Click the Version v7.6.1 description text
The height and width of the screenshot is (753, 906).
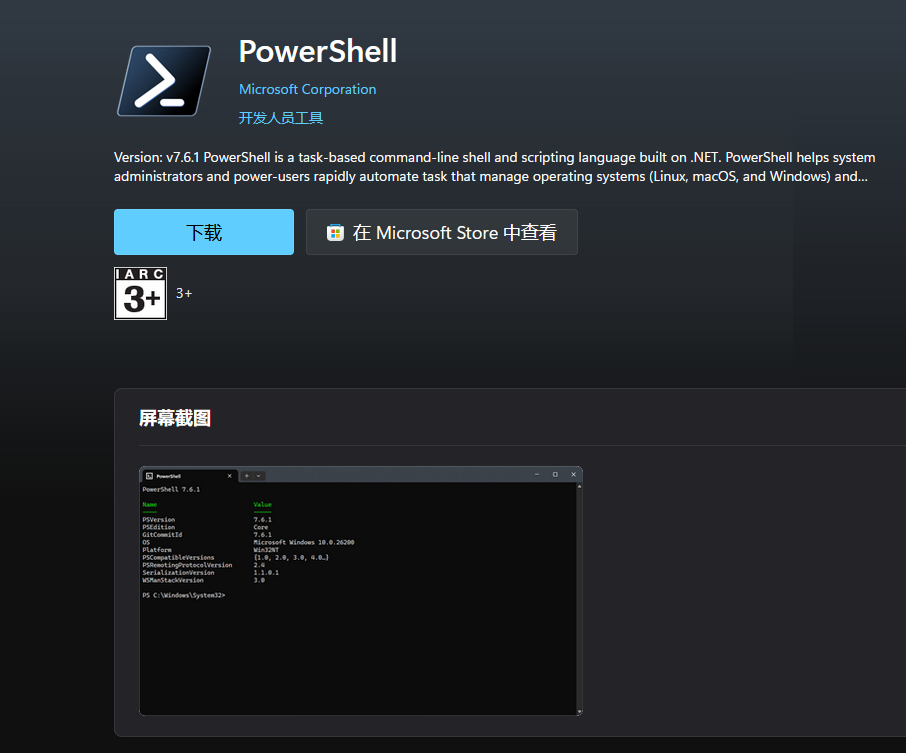click(495, 166)
